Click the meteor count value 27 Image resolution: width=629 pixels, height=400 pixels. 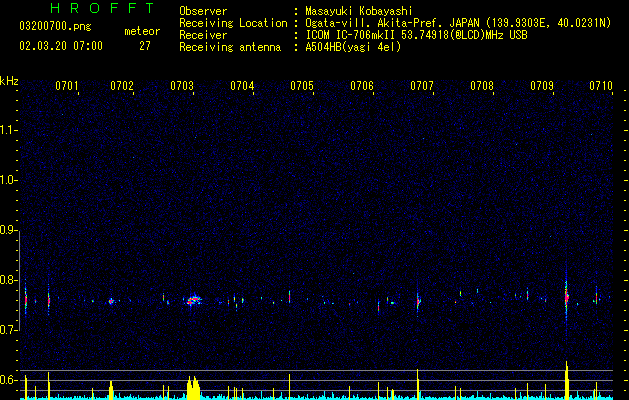(x=145, y=46)
